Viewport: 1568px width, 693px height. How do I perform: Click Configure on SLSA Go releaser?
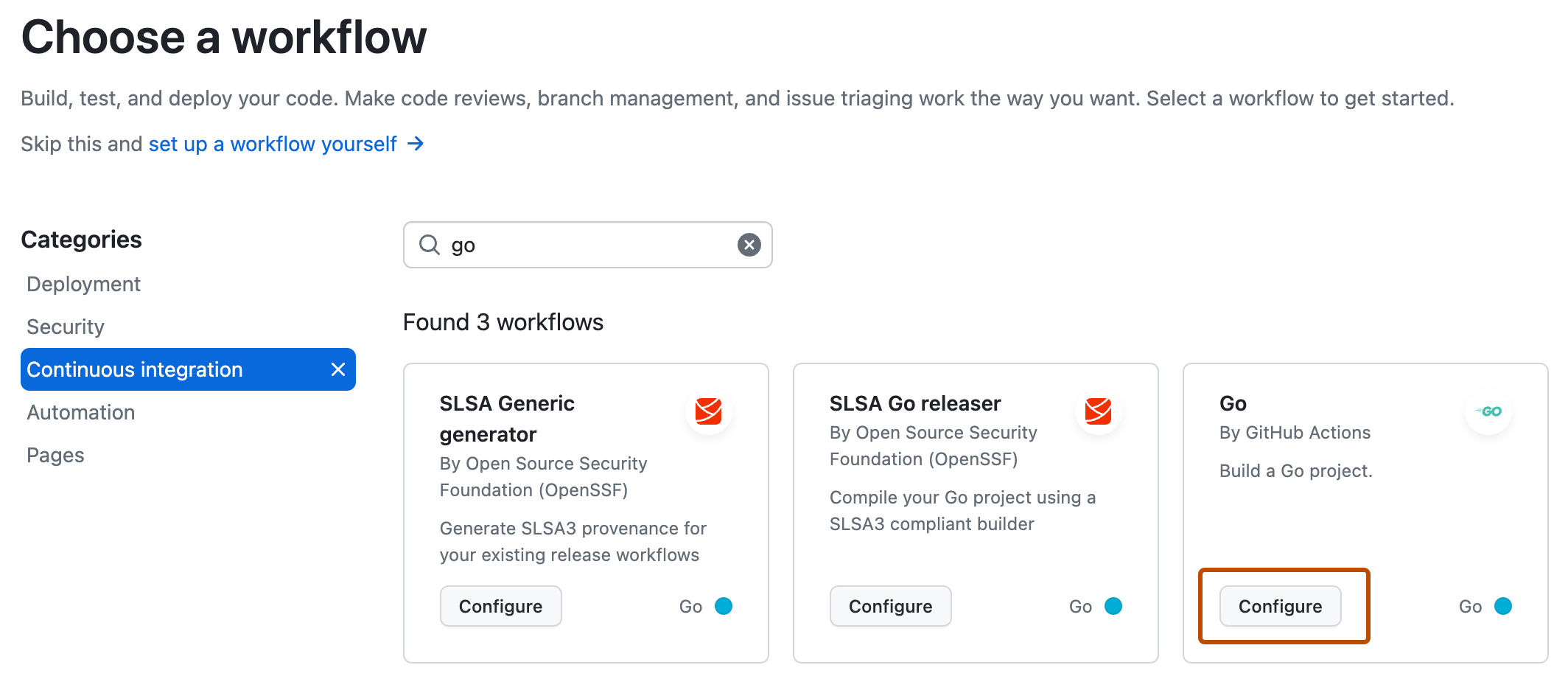tap(890, 606)
